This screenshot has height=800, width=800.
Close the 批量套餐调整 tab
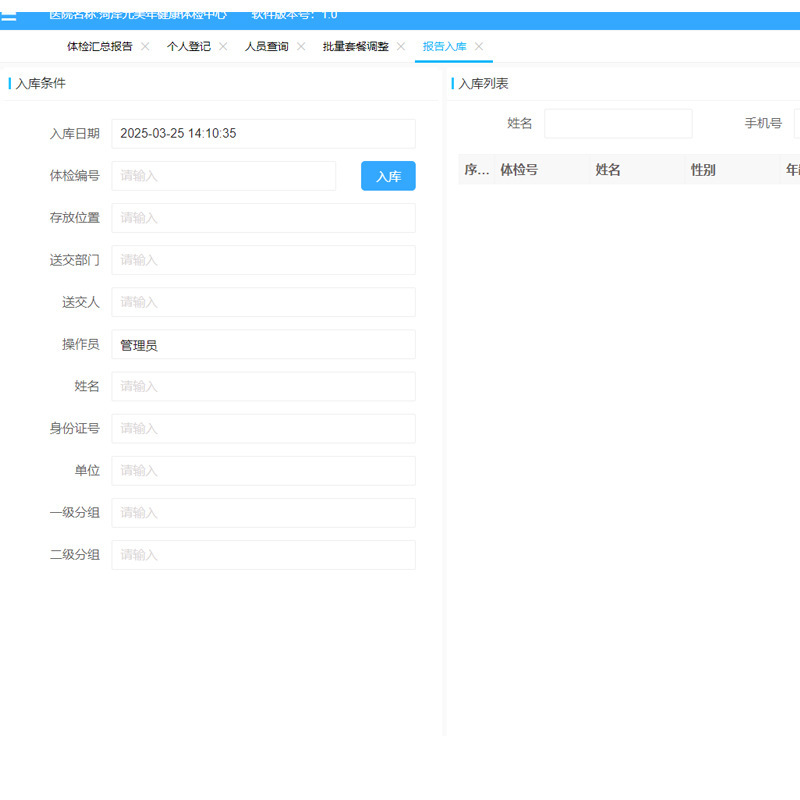(x=401, y=47)
